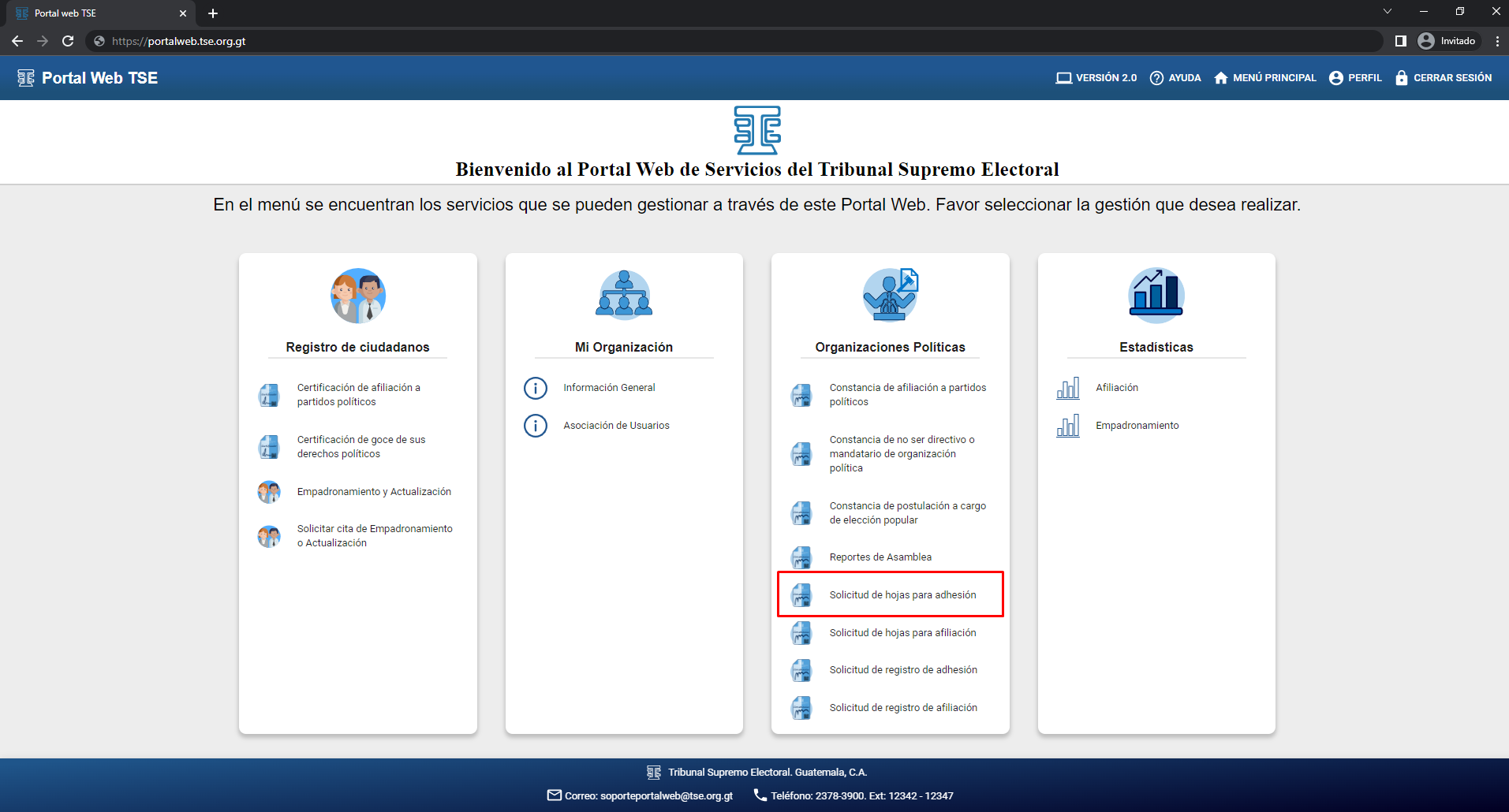1509x812 pixels.
Task: Open Solicitud de hojas para adhesión
Action: [902, 595]
